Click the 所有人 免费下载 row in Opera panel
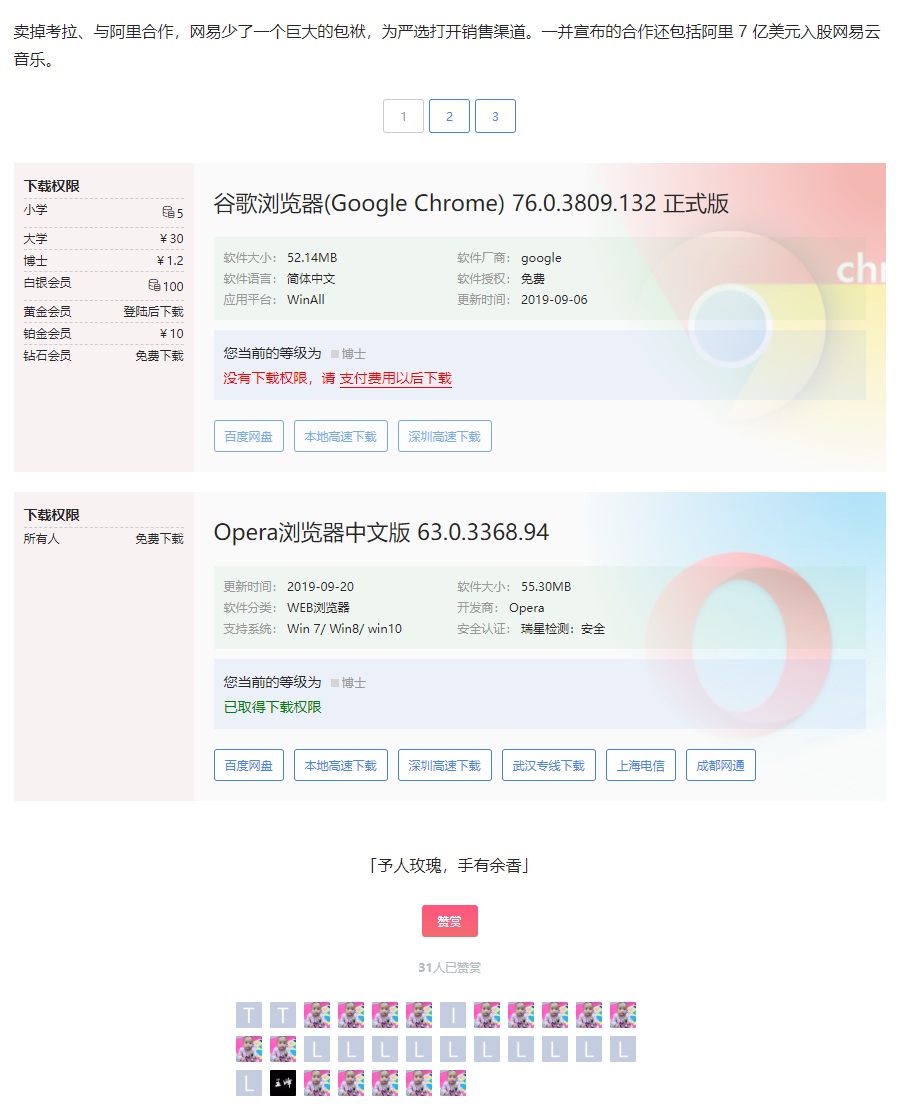 click(x=104, y=539)
